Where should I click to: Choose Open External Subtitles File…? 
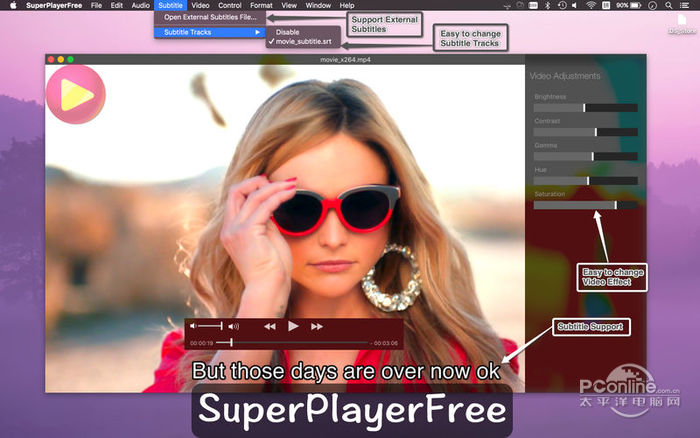[210, 17]
